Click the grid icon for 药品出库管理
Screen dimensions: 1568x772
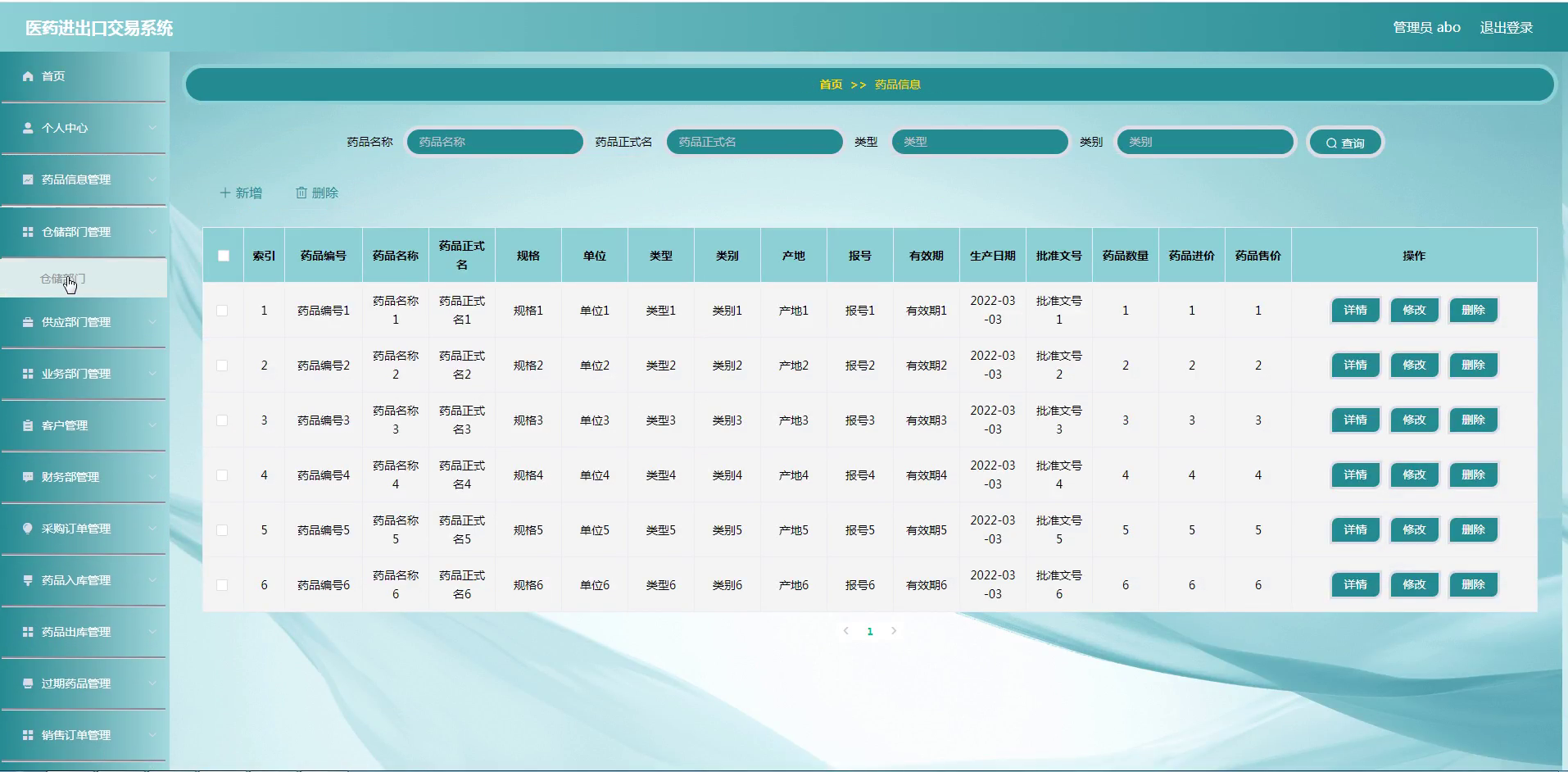pos(28,632)
